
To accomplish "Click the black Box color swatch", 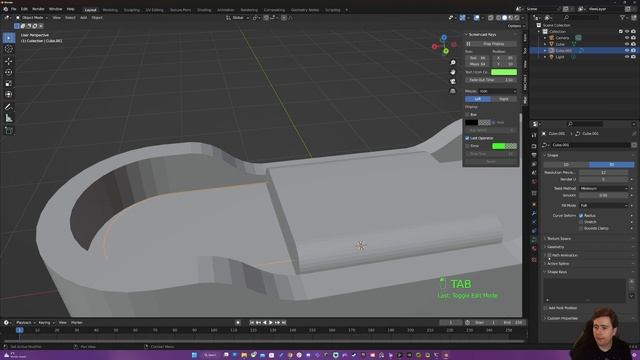I will tap(471, 122).
